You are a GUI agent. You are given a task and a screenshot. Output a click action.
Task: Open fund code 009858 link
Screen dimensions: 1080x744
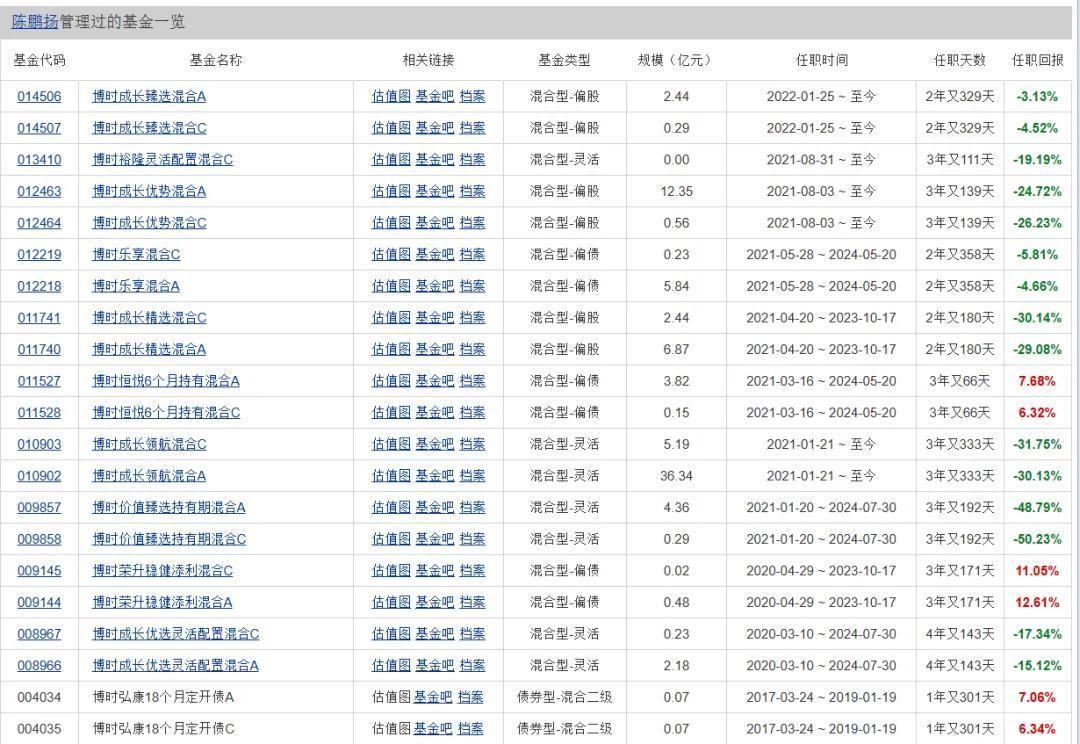39,539
